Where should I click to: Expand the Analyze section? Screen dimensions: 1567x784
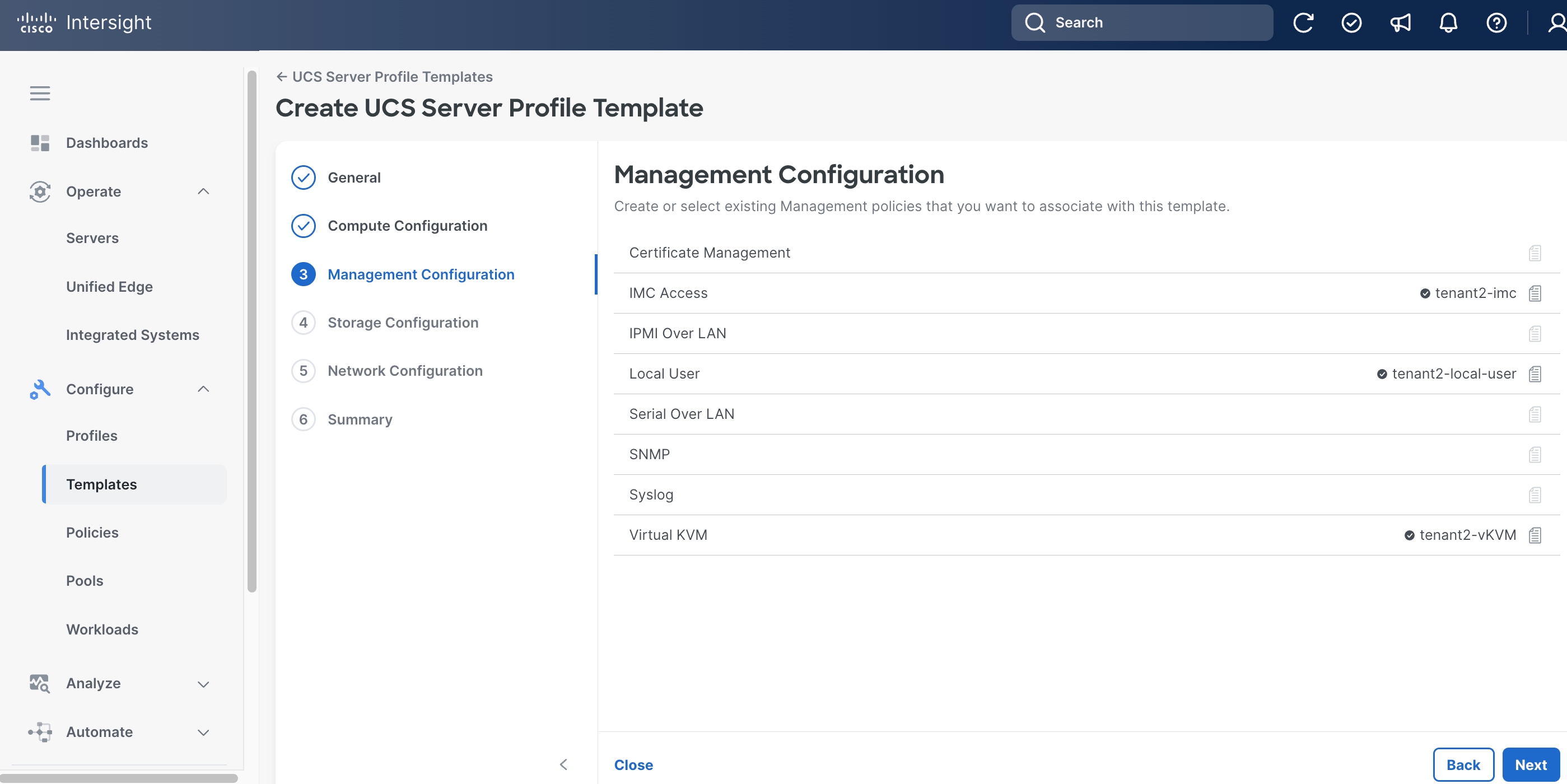click(204, 684)
